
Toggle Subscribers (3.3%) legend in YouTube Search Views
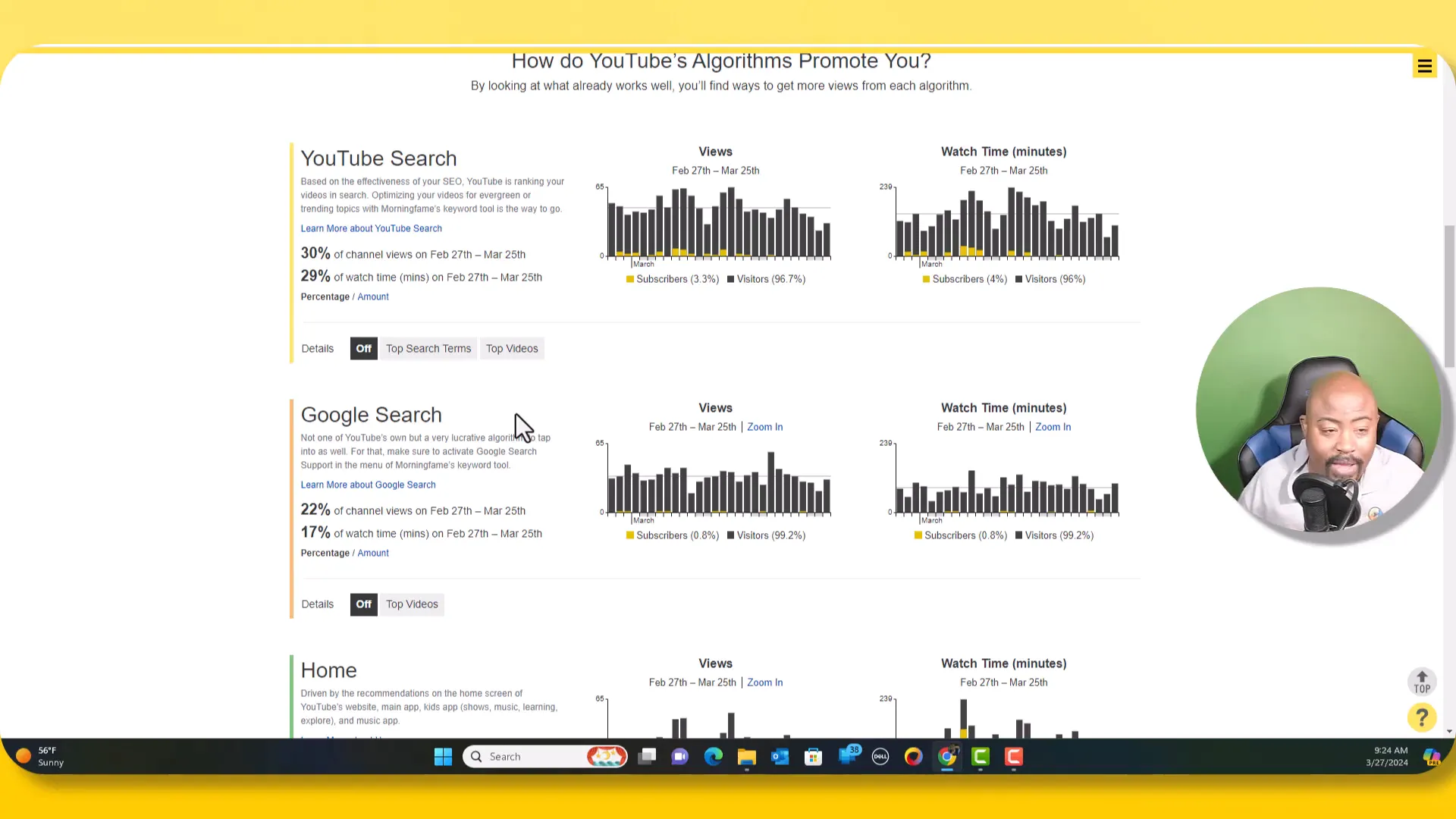[673, 279]
